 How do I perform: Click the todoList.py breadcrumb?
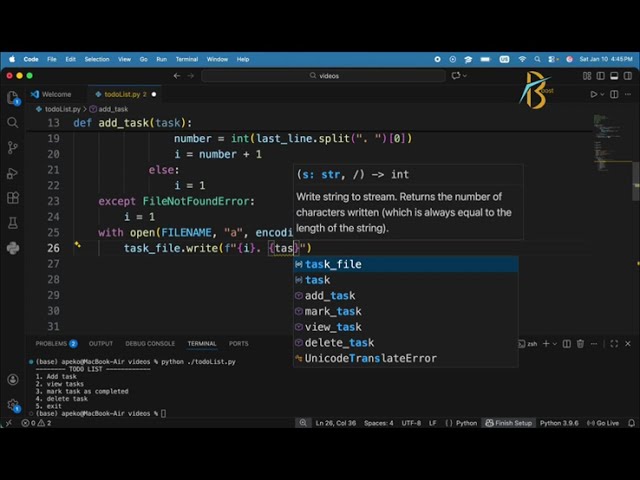tap(58, 109)
